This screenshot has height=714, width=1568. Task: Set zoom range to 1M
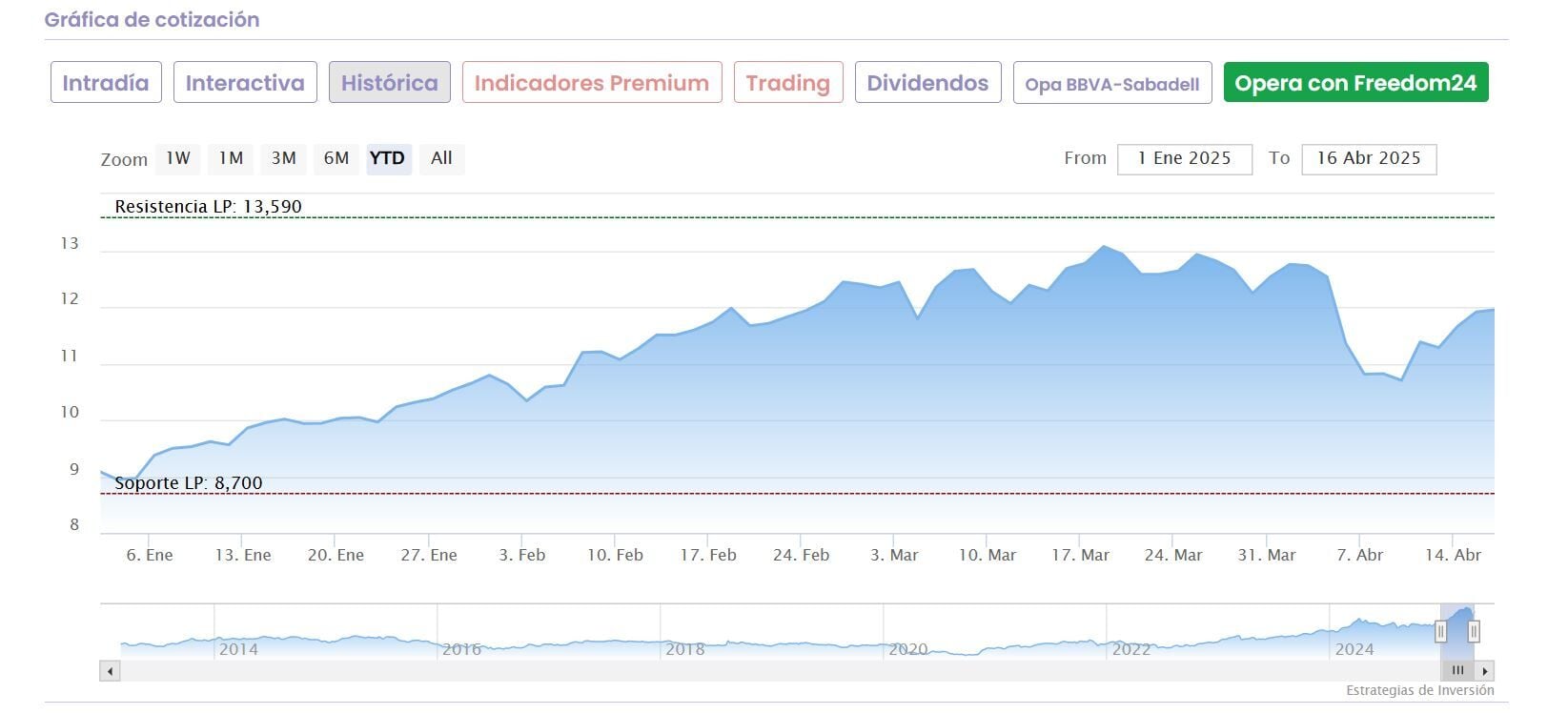[x=231, y=158]
